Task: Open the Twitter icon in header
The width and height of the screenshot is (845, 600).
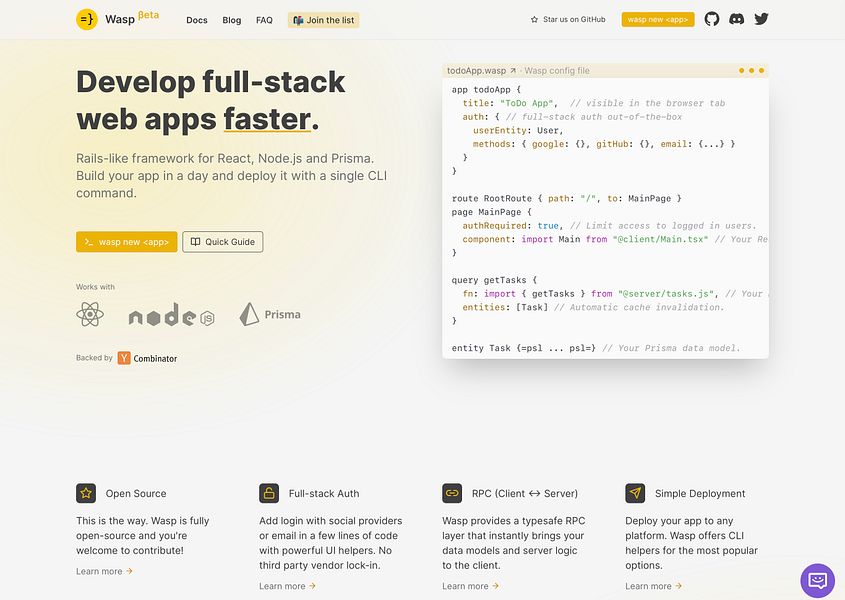Action: (761, 19)
